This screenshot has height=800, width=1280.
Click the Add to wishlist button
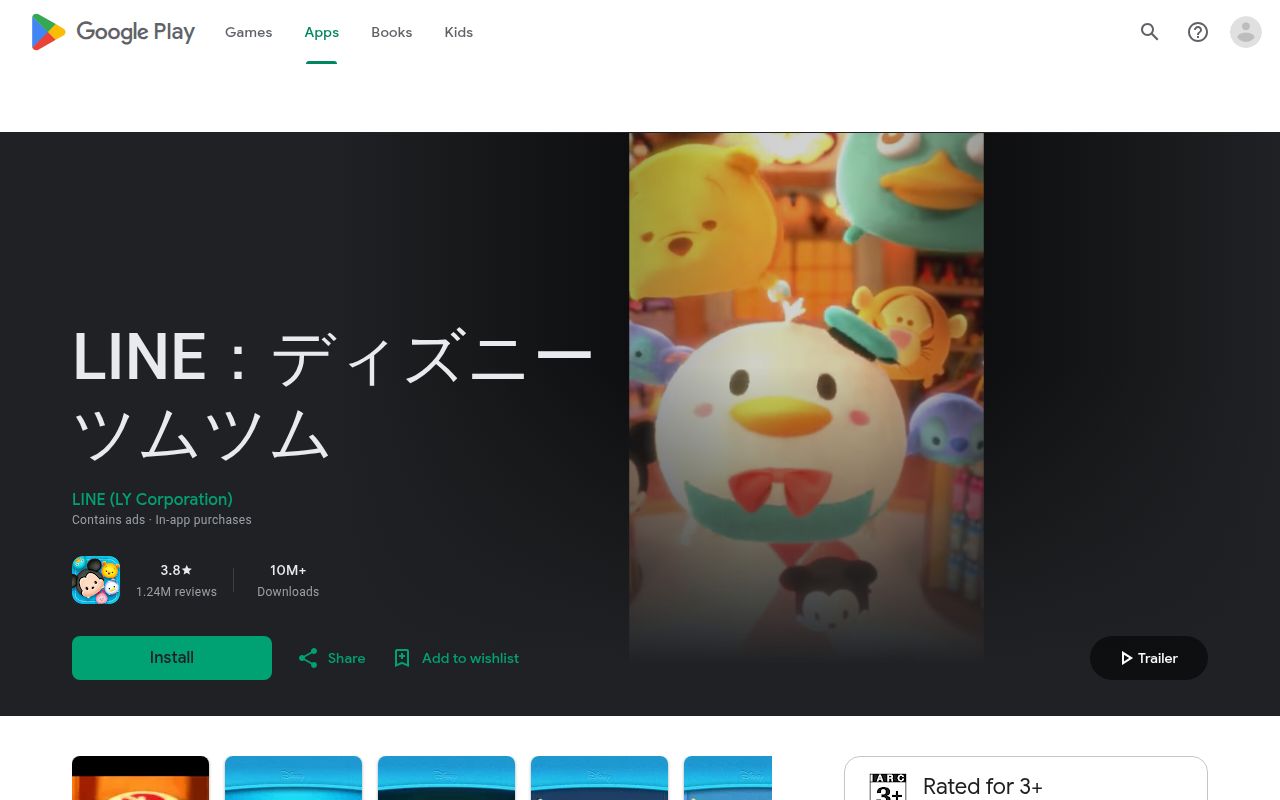456,658
